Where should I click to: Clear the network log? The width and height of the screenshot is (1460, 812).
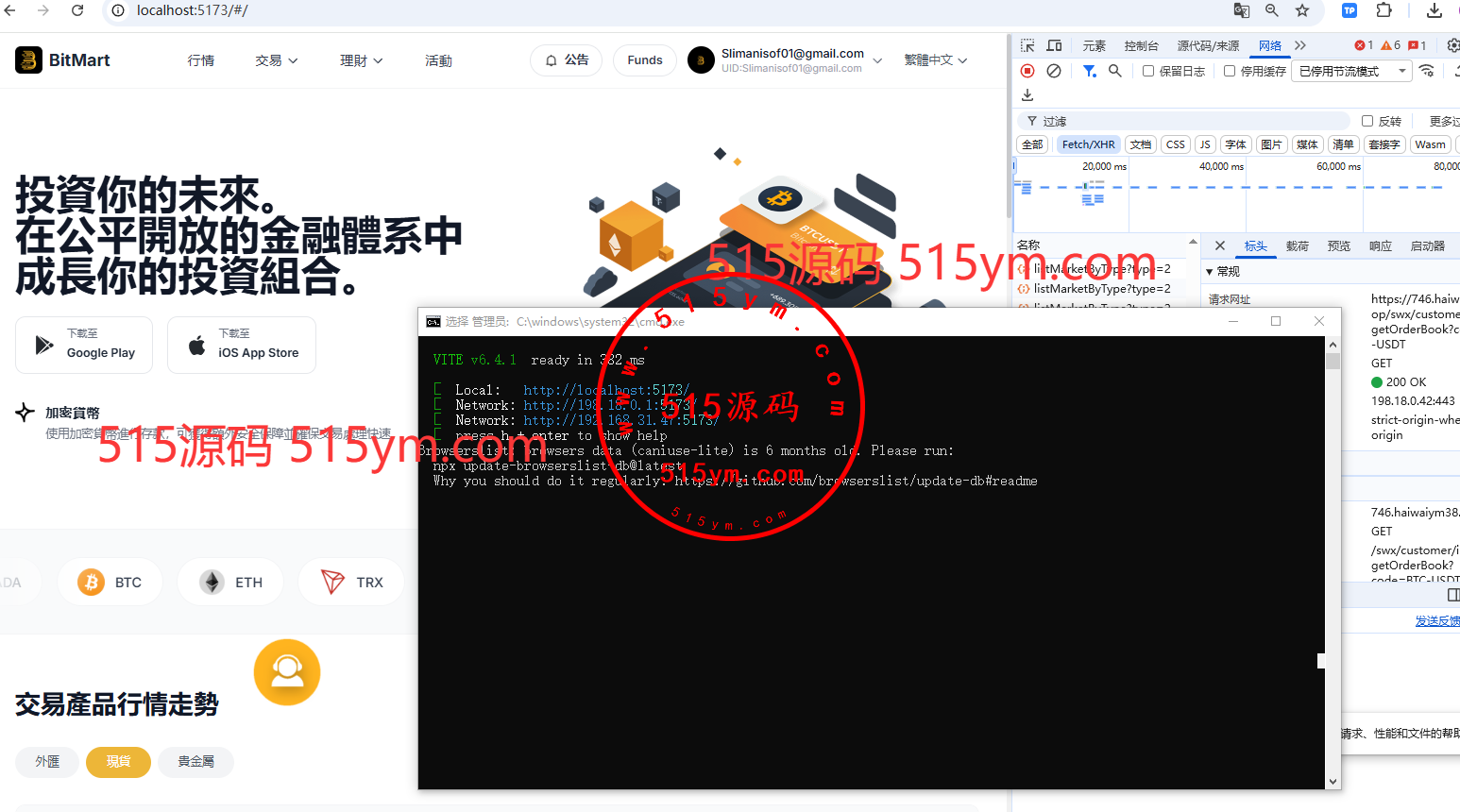point(1054,71)
